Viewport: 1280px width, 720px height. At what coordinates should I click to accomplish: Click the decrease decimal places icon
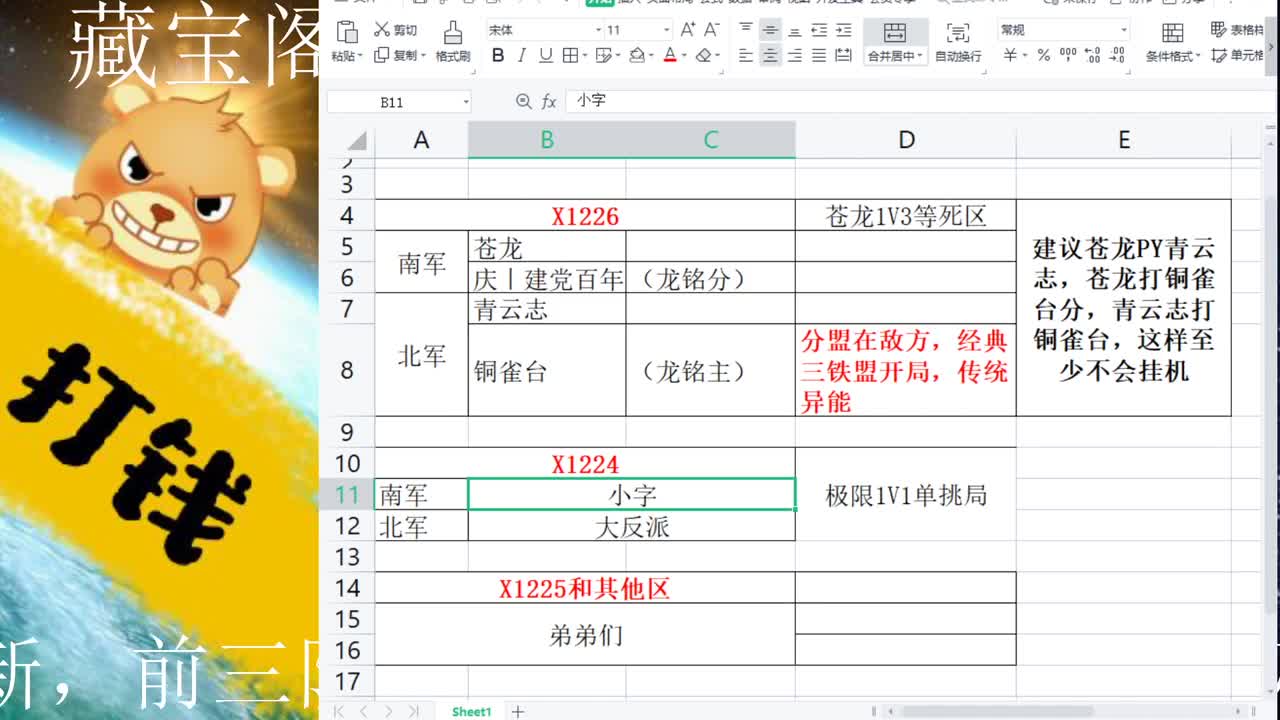tap(1117, 56)
